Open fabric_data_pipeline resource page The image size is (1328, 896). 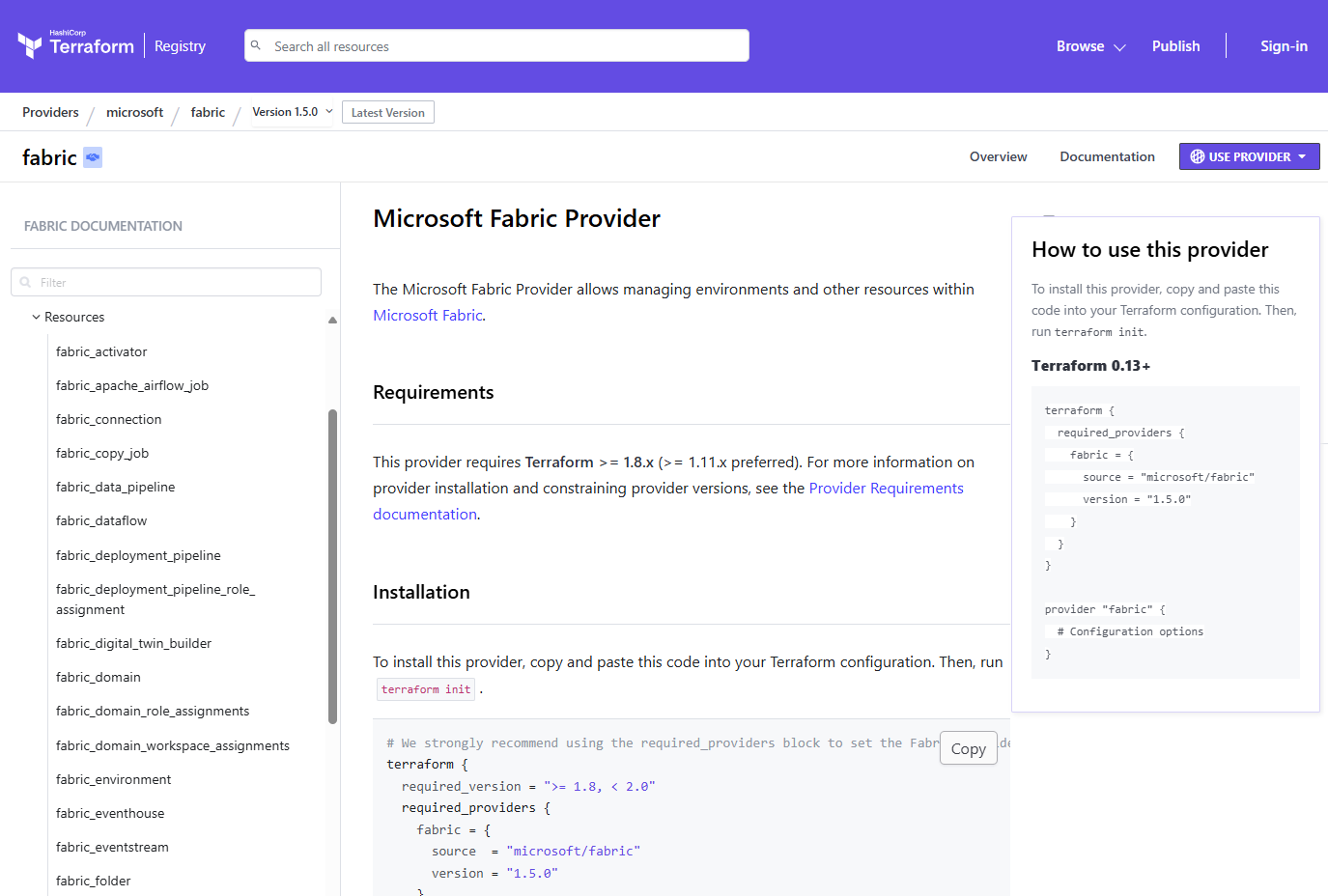115,488
